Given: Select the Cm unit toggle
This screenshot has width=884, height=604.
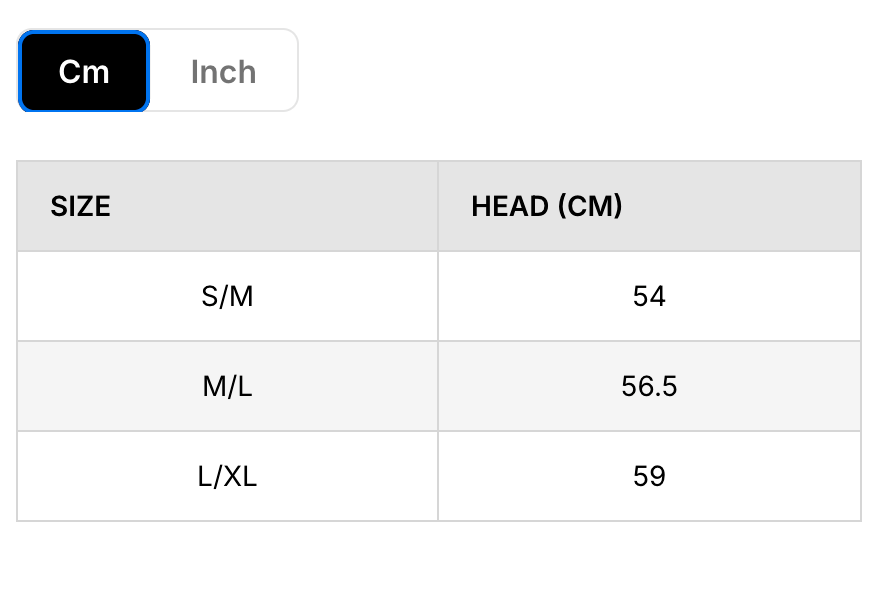Looking at the screenshot, I should click(x=84, y=72).
